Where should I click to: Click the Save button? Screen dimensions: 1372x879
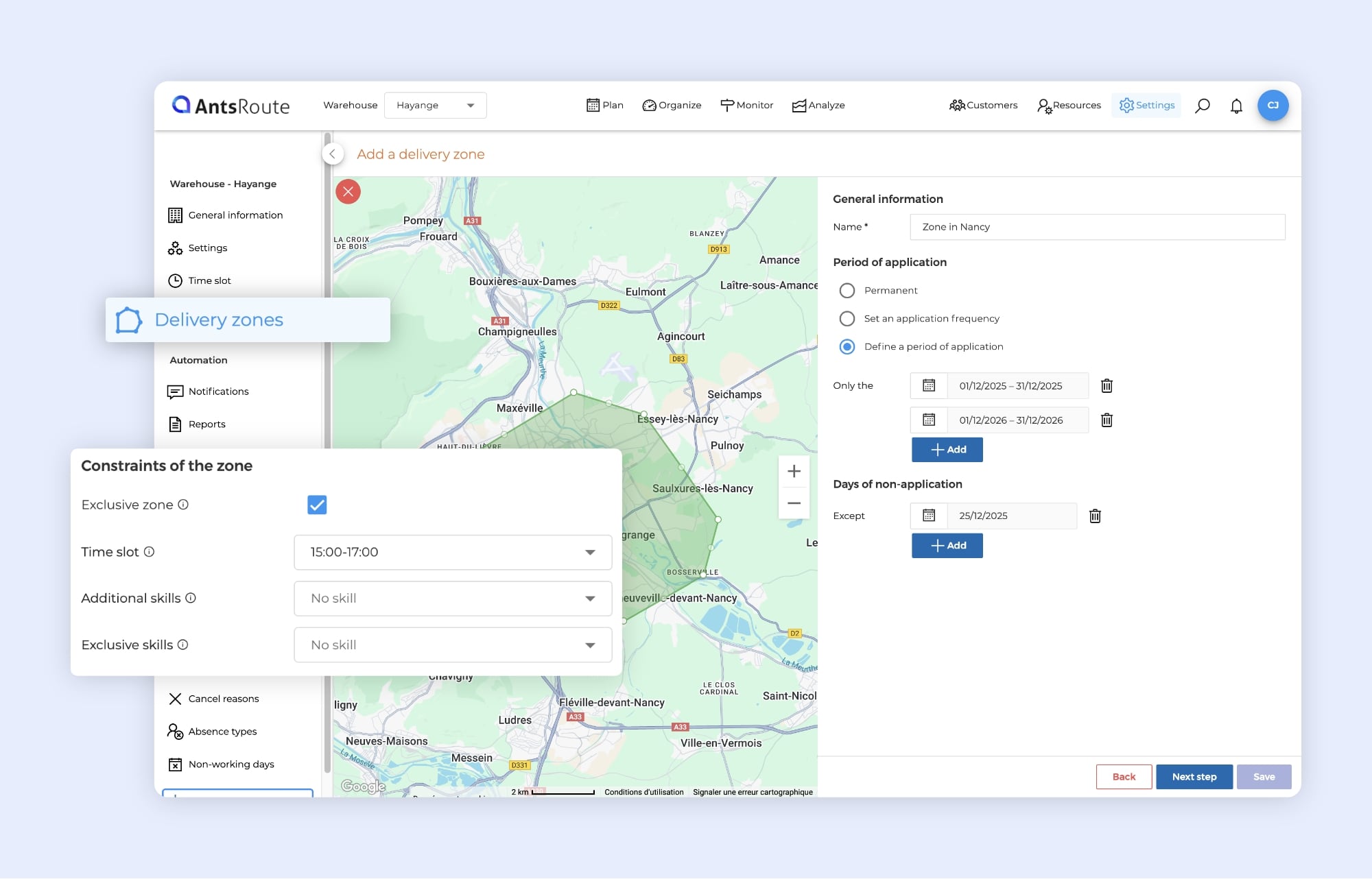[x=1264, y=777]
